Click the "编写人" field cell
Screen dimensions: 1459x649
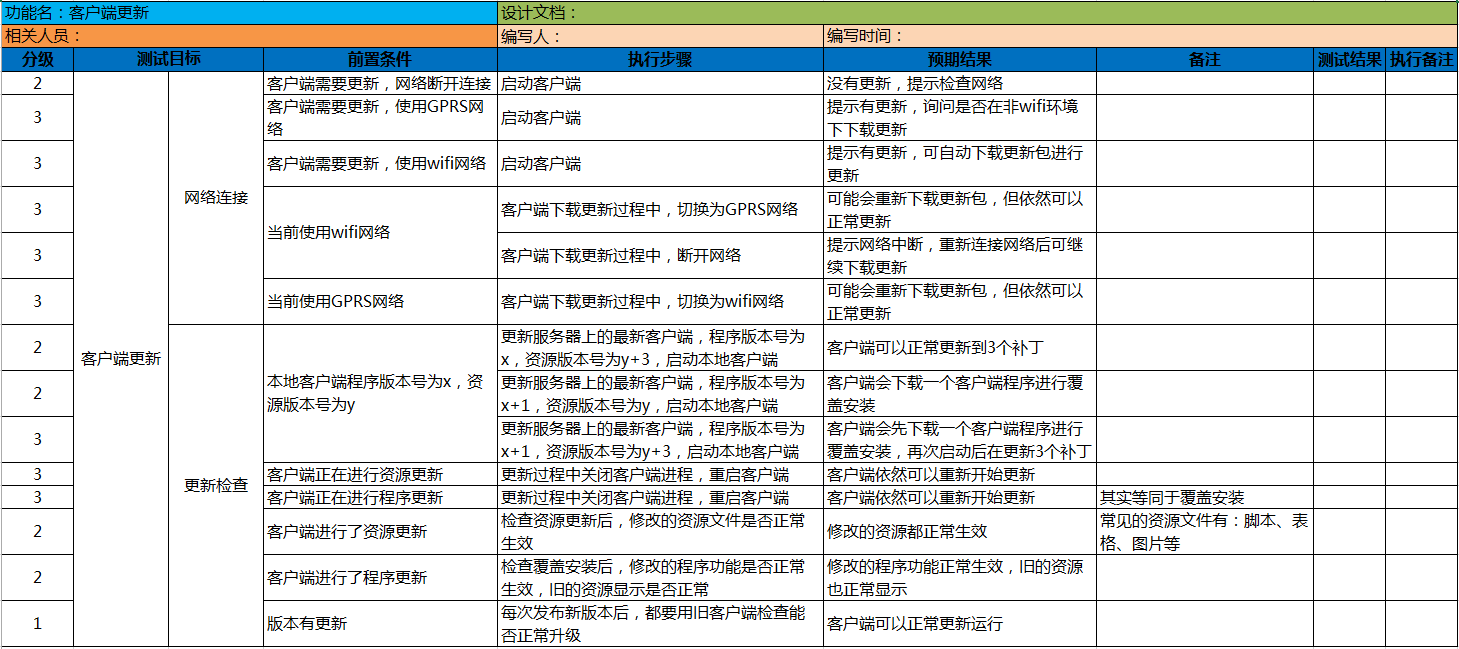(x=660, y=36)
